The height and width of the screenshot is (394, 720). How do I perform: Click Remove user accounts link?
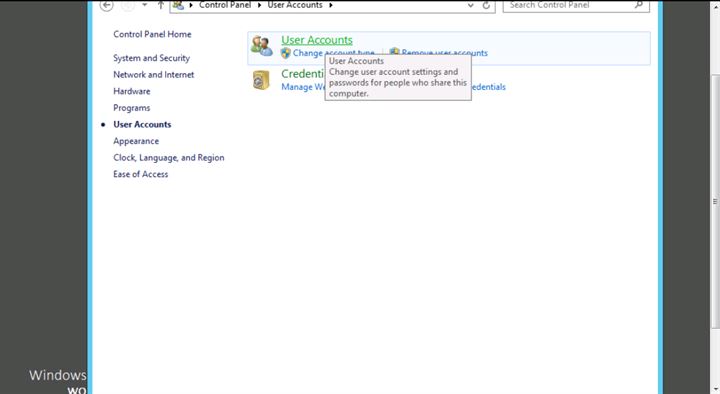click(444, 53)
